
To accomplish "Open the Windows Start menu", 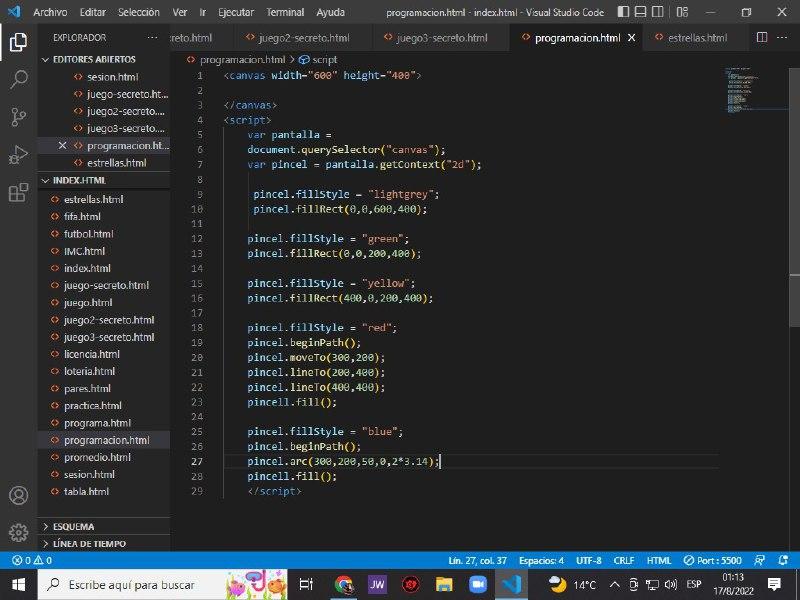I will [18, 585].
